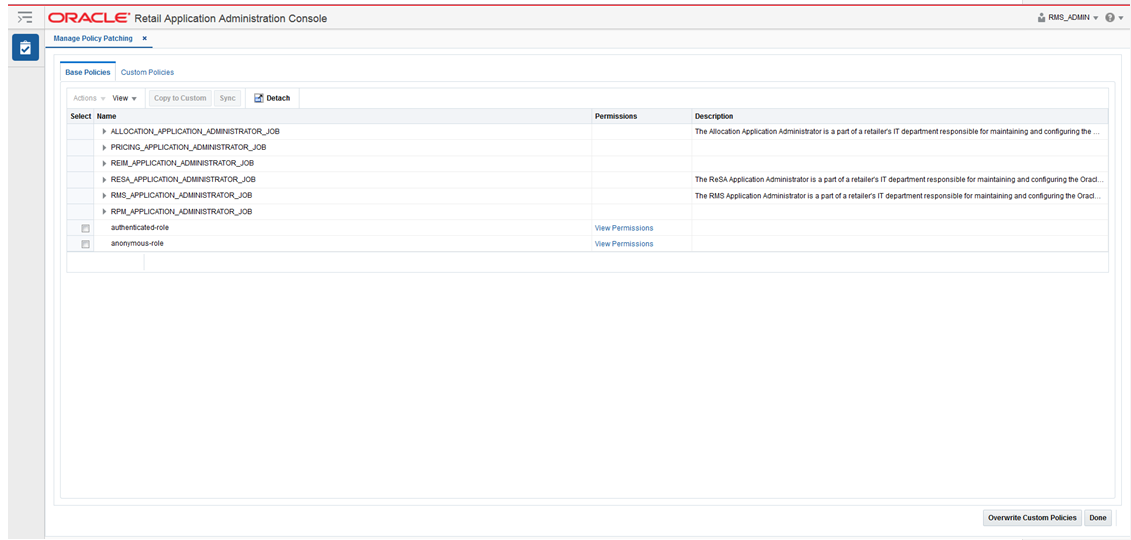
Task: Open the Actions dropdown menu
Action: [x=89, y=98]
